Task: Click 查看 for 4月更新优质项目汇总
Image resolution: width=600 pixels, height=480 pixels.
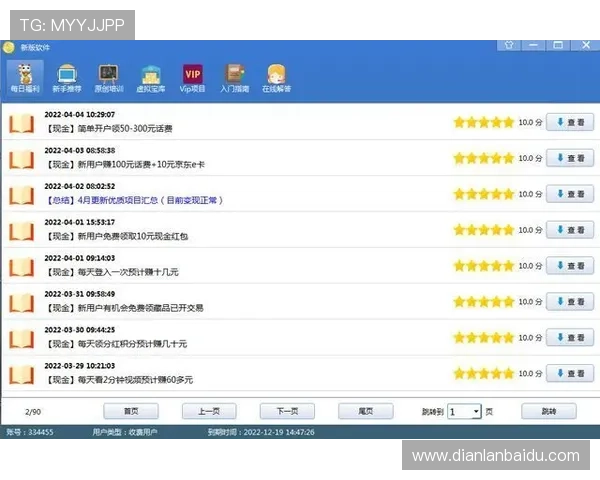Action: 570,194
